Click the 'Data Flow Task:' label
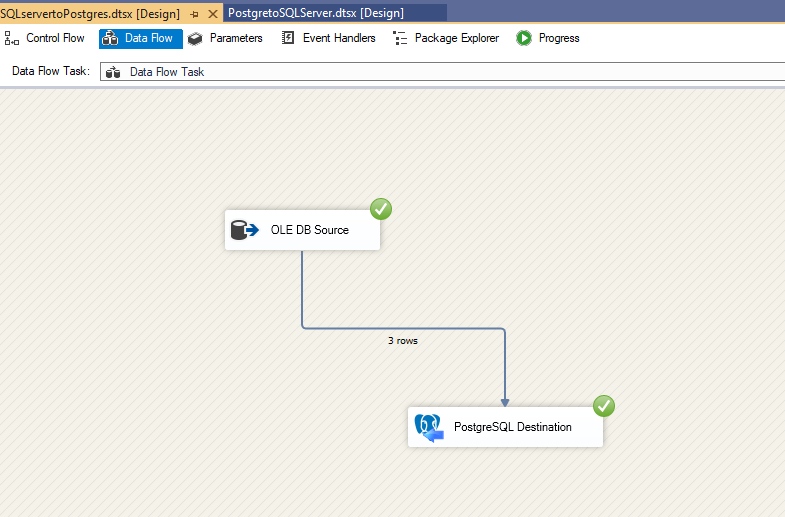This screenshot has height=517, width=785. tap(51, 71)
